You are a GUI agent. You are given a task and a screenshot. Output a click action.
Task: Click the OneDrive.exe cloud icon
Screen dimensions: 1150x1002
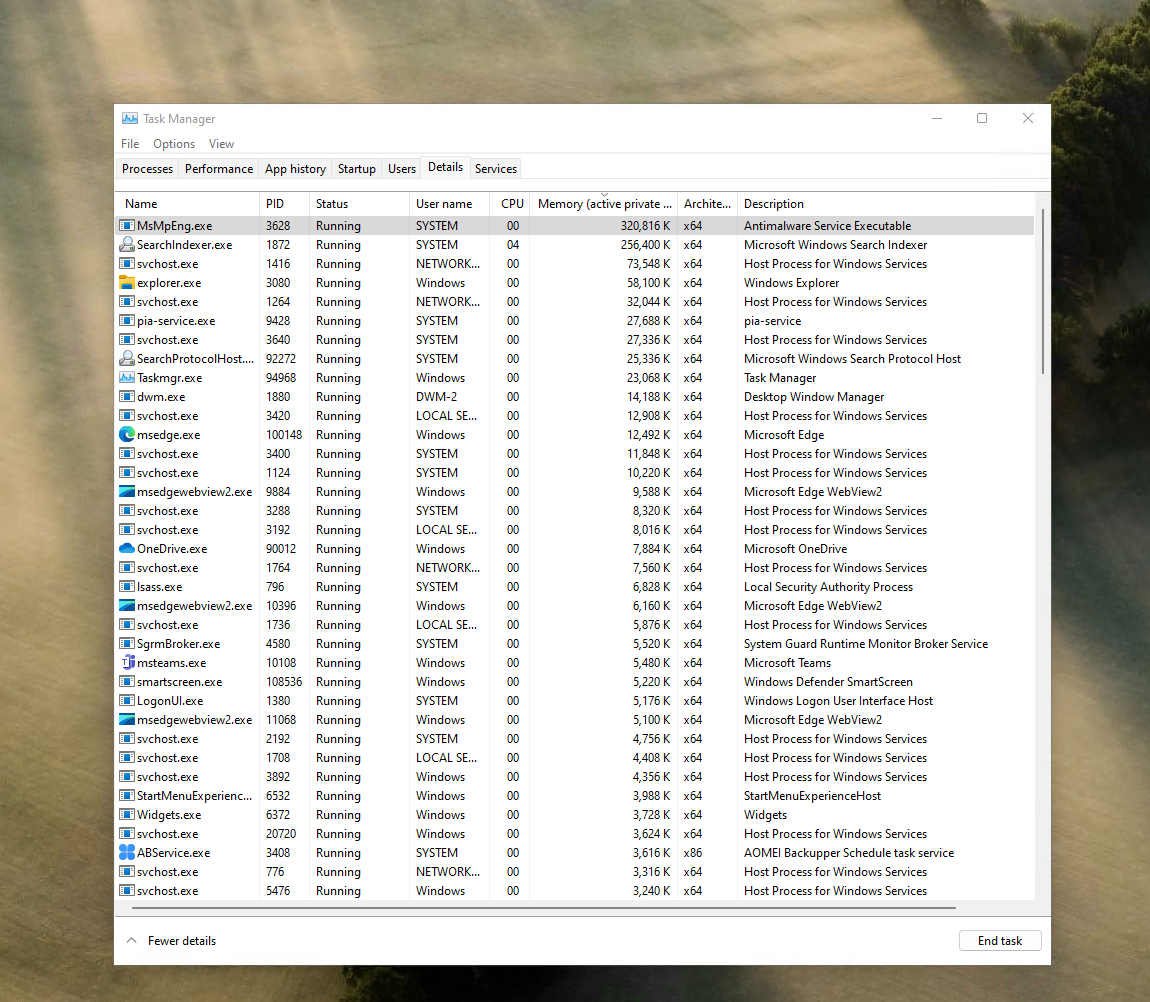pyautogui.click(x=127, y=549)
